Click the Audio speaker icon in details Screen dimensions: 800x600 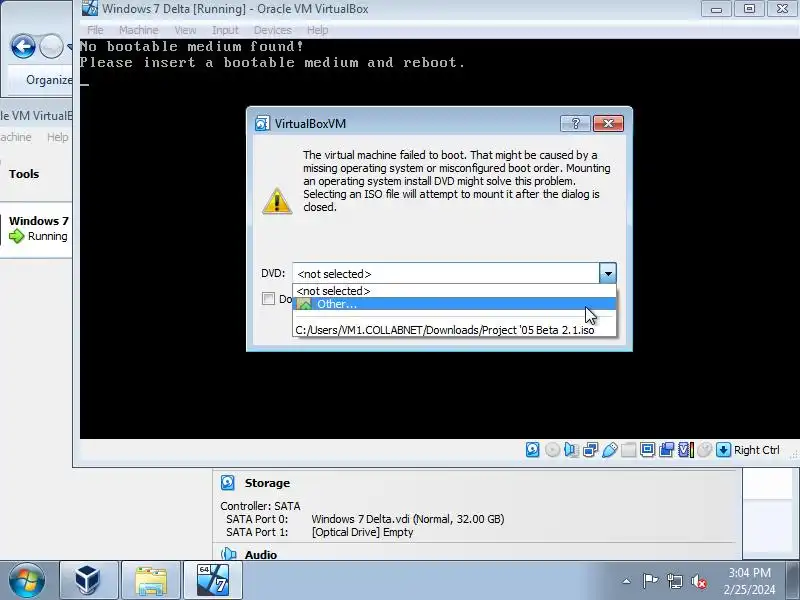(228, 554)
